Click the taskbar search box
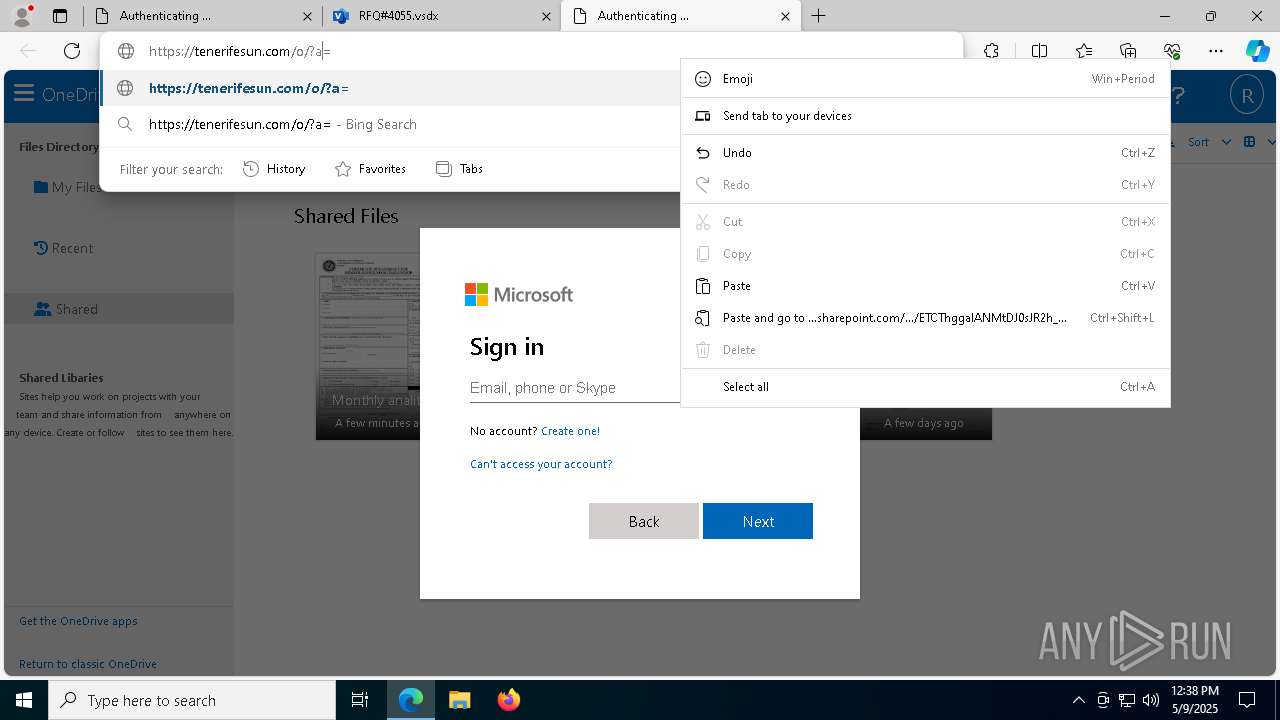This screenshot has width=1280, height=720. coord(192,700)
